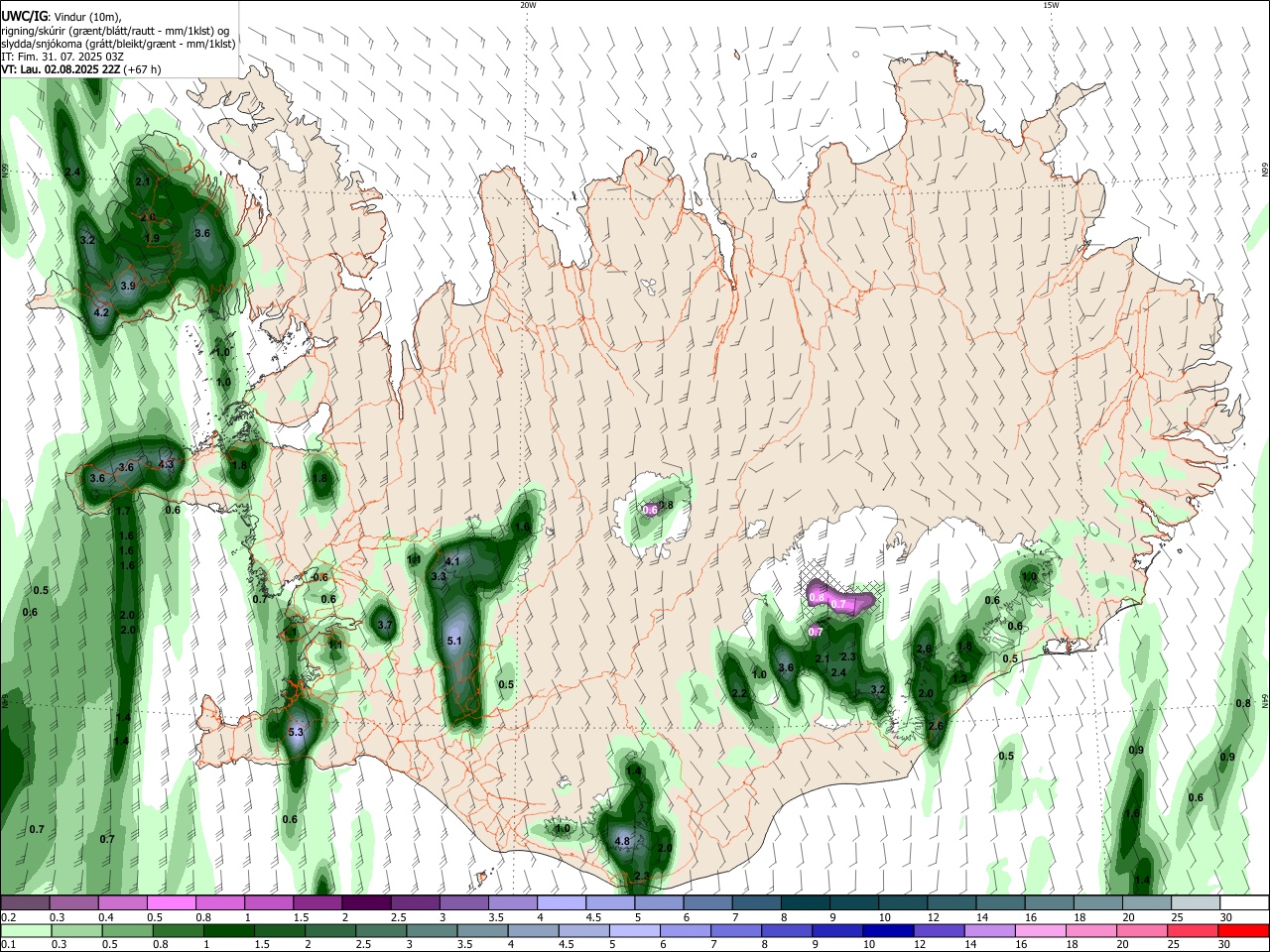Viewport: 1270px width, 952px height.
Task: Click the 3.9 precipitation value
Action: tap(127, 286)
